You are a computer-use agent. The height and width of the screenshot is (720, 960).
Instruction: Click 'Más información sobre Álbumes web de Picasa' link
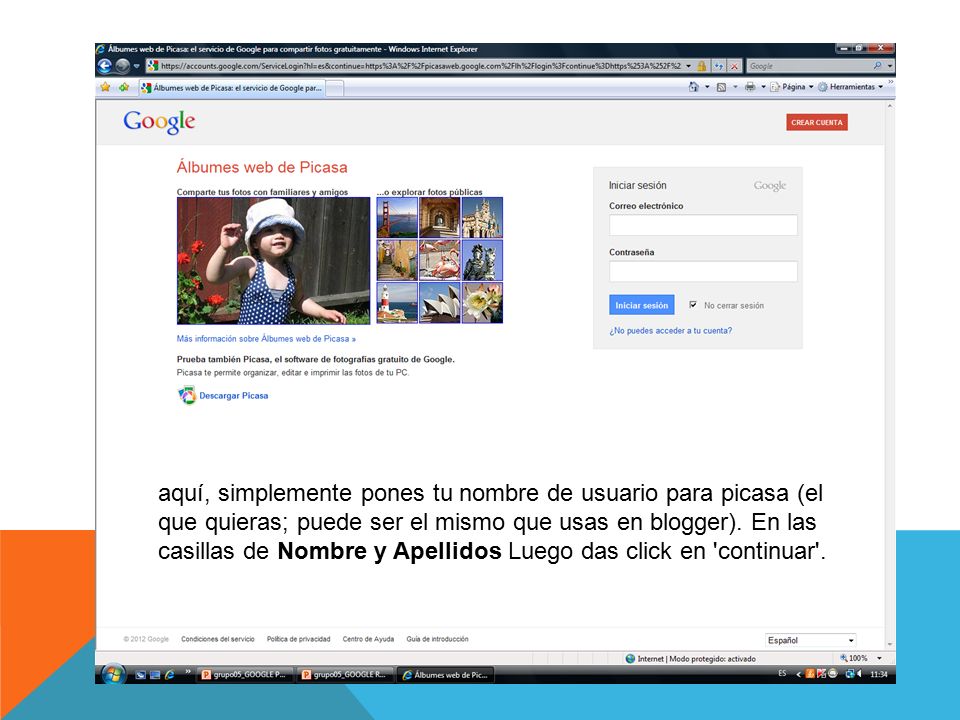pyautogui.click(x=266, y=339)
